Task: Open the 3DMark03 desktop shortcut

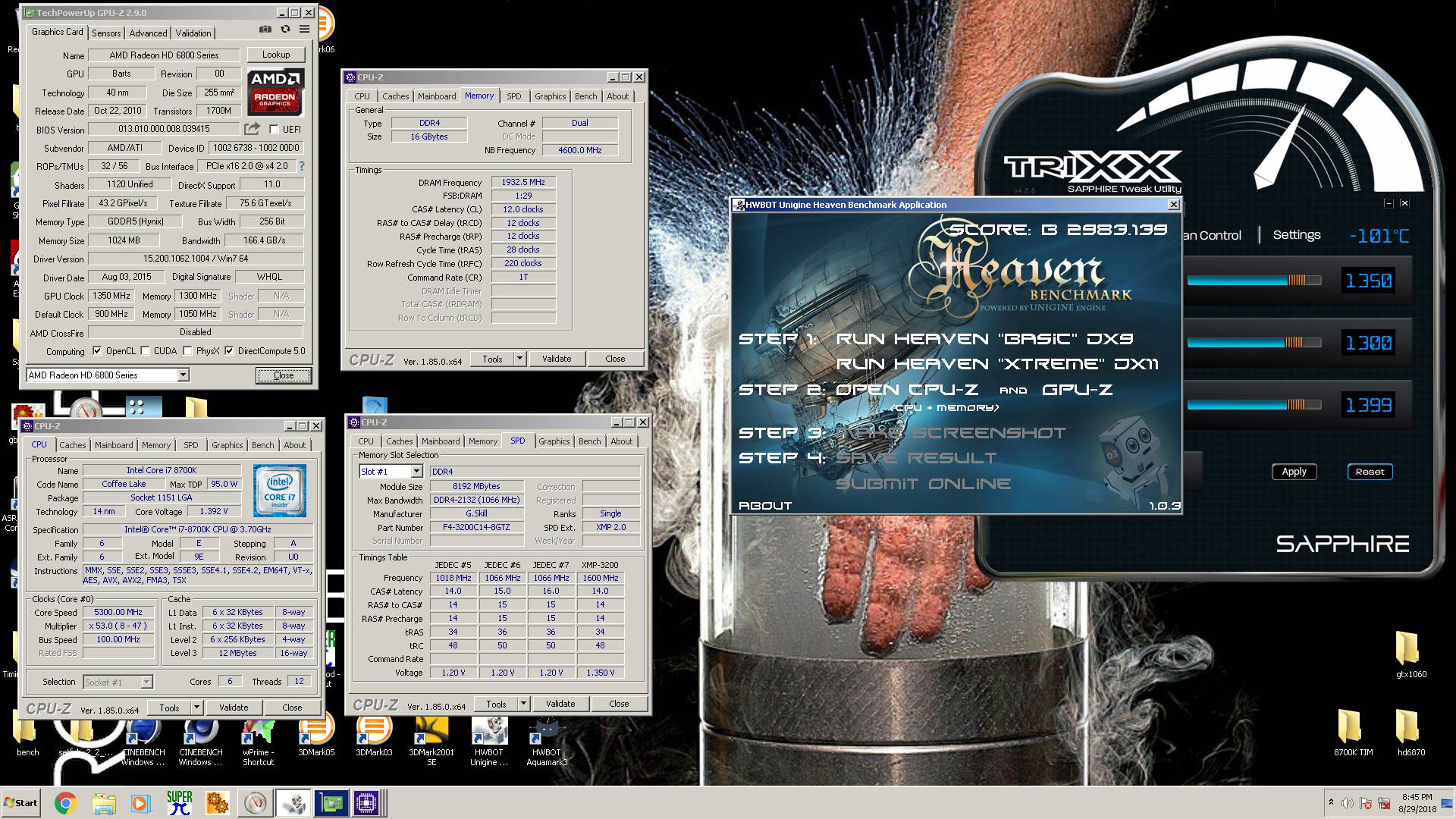Action: pos(374,735)
